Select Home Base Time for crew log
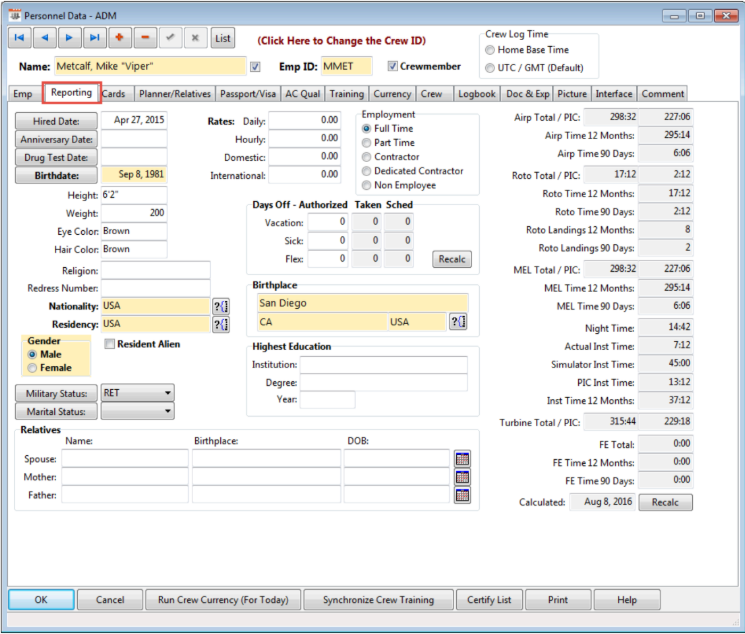 (489, 50)
